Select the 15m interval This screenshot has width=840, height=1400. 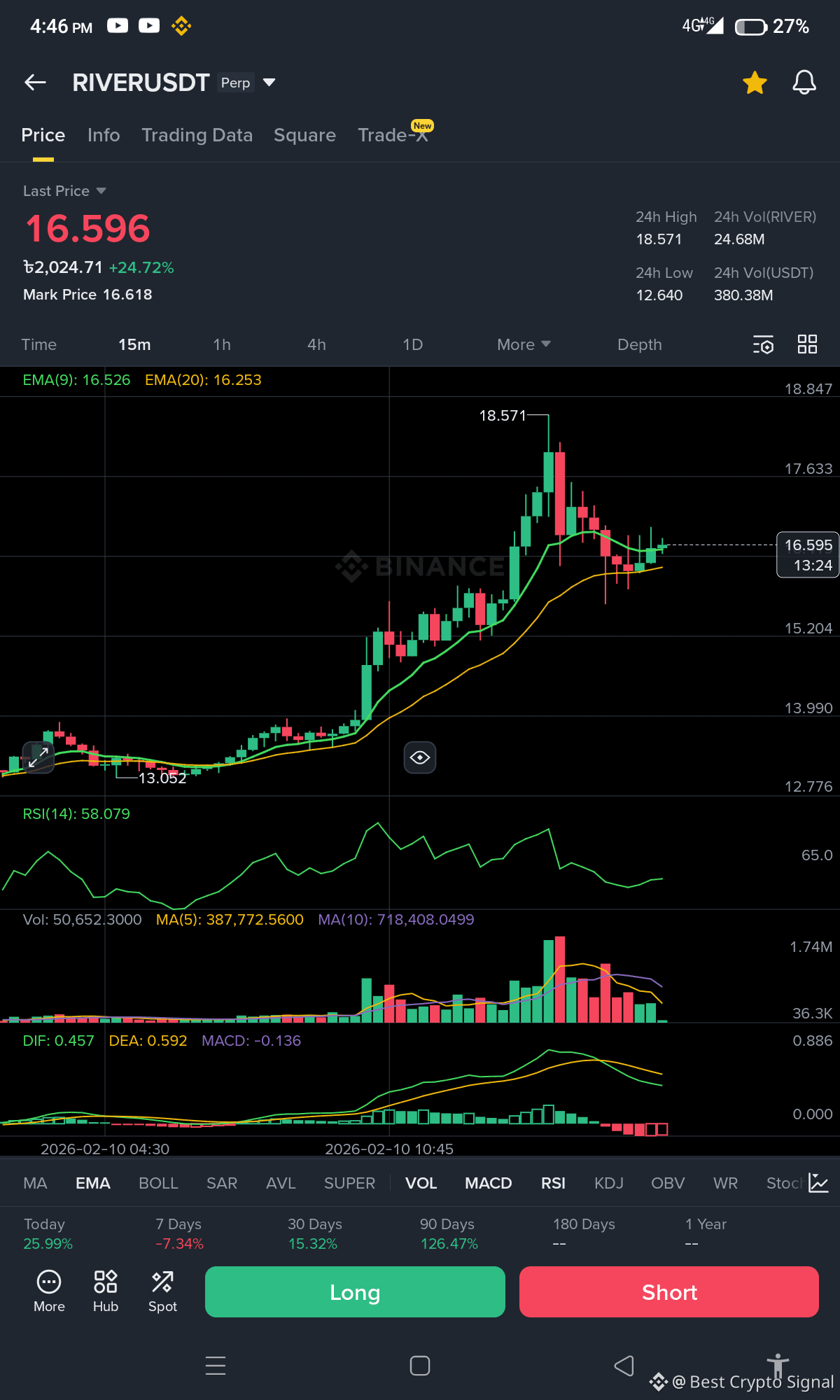point(134,344)
